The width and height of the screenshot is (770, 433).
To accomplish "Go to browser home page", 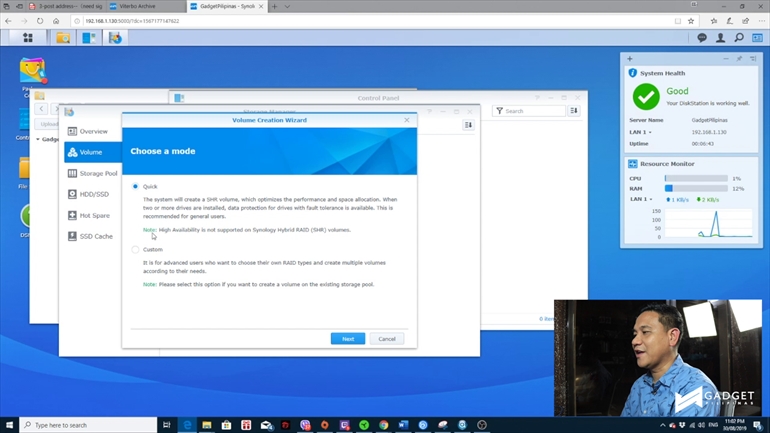I will [x=56, y=21].
